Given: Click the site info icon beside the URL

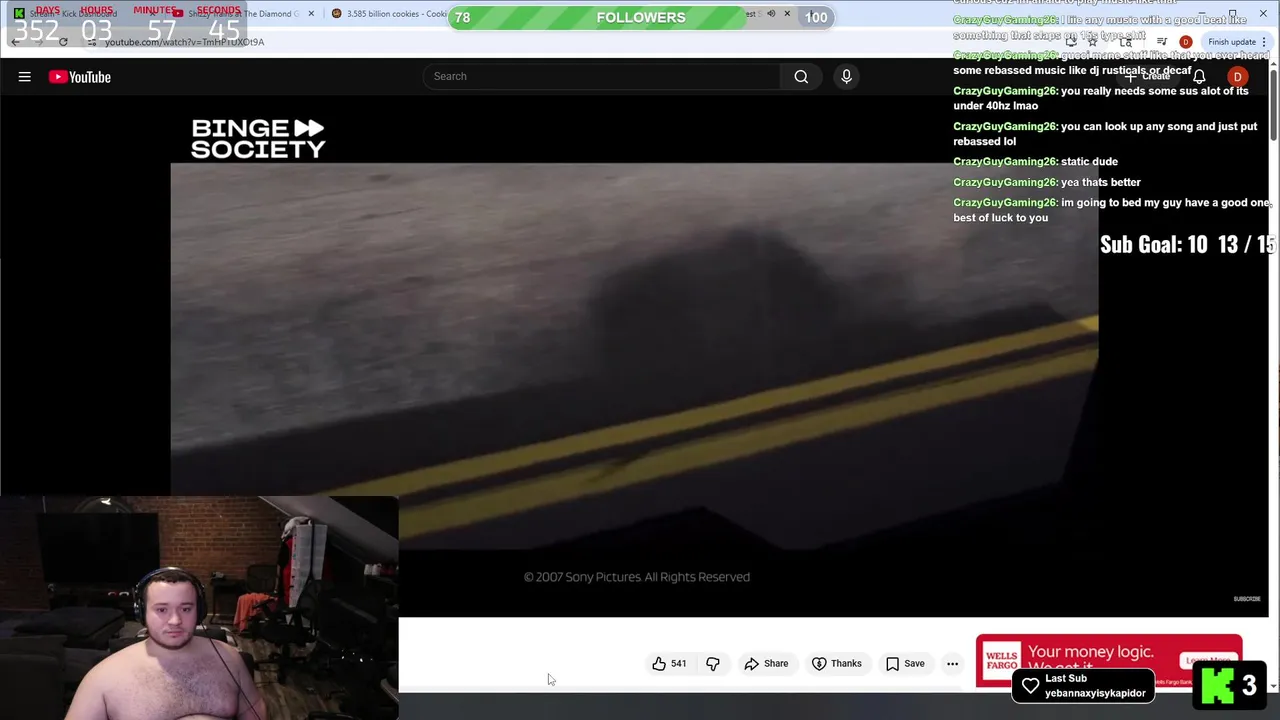Looking at the screenshot, I should (x=93, y=42).
